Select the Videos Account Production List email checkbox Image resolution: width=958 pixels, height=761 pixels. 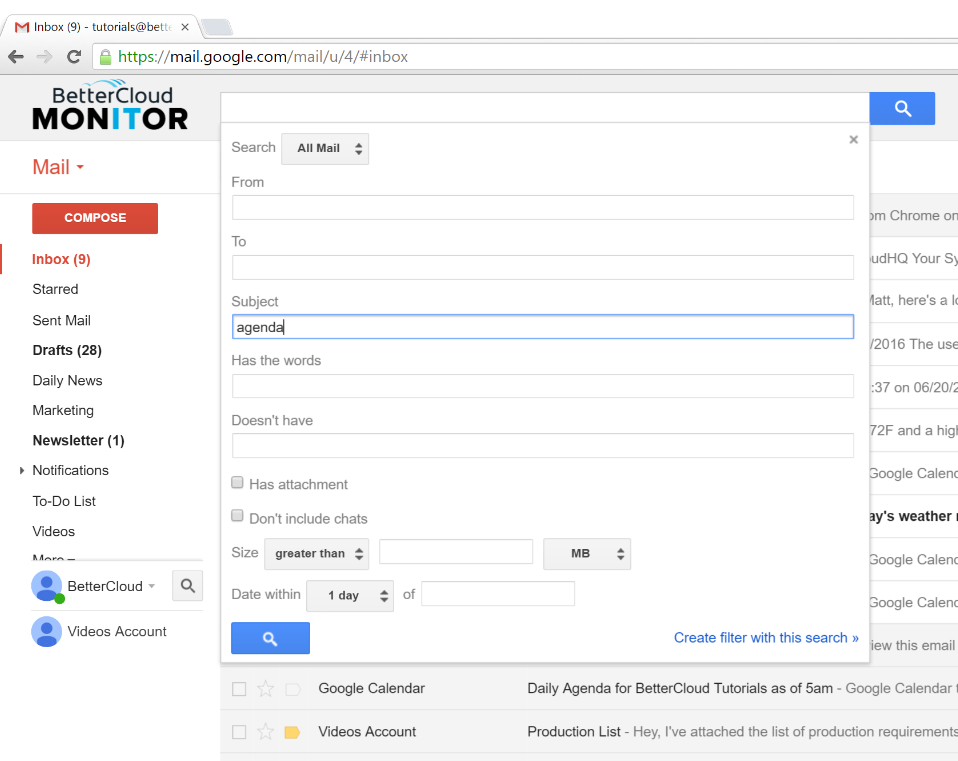pyautogui.click(x=239, y=732)
